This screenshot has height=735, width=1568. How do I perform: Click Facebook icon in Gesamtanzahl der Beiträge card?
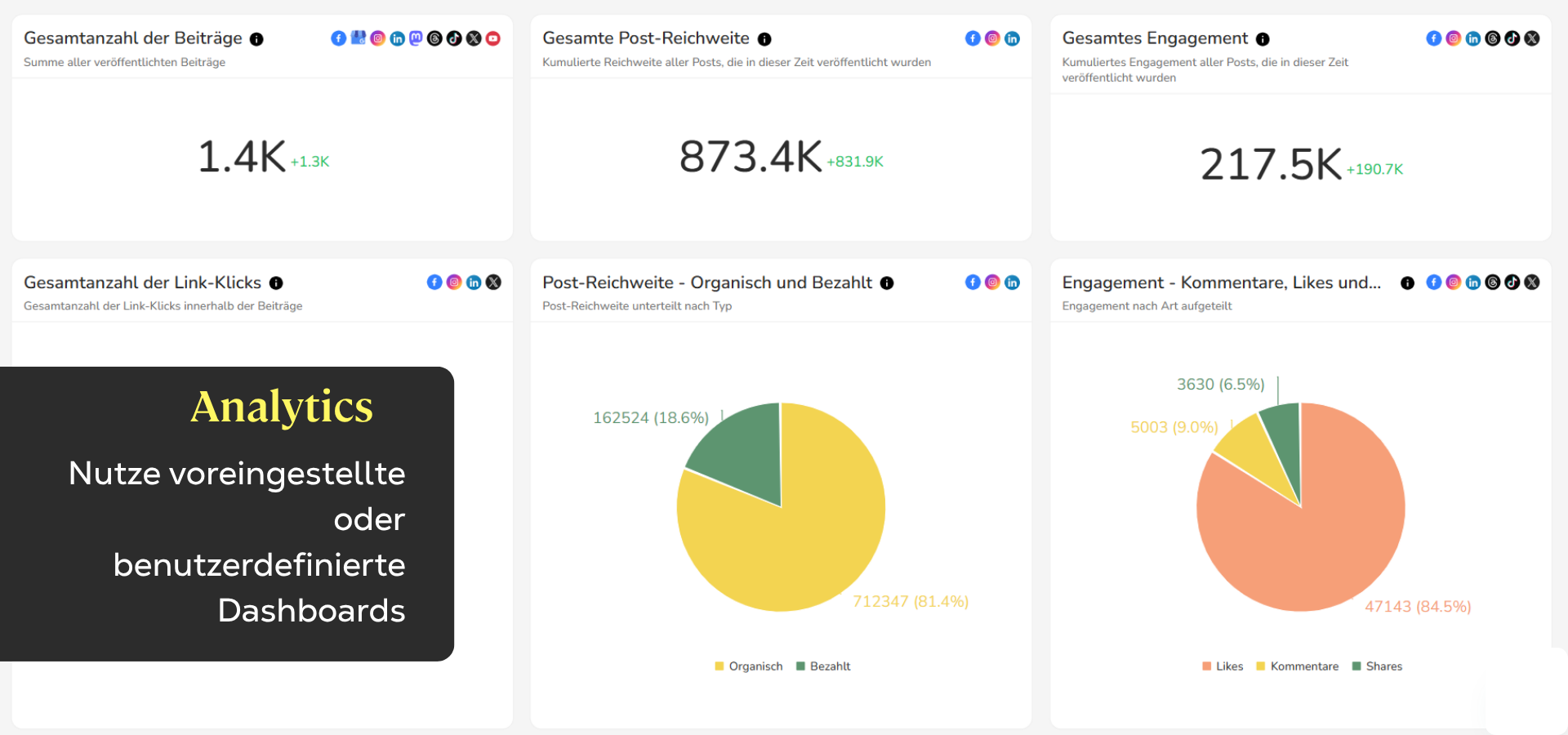click(x=339, y=38)
